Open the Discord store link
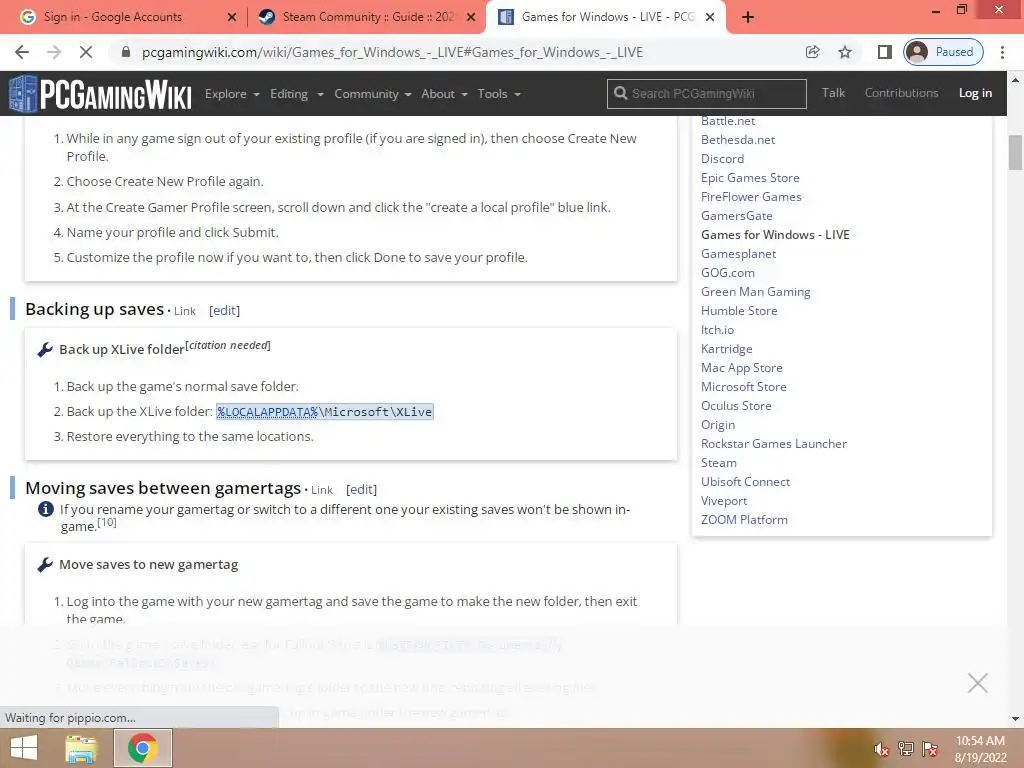This screenshot has width=1024, height=768. pos(722,159)
